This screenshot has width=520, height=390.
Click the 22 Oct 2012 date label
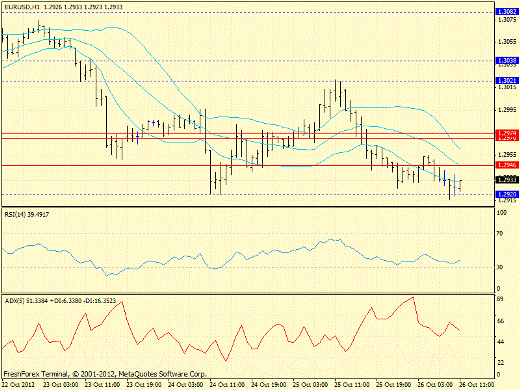point(19,384)
